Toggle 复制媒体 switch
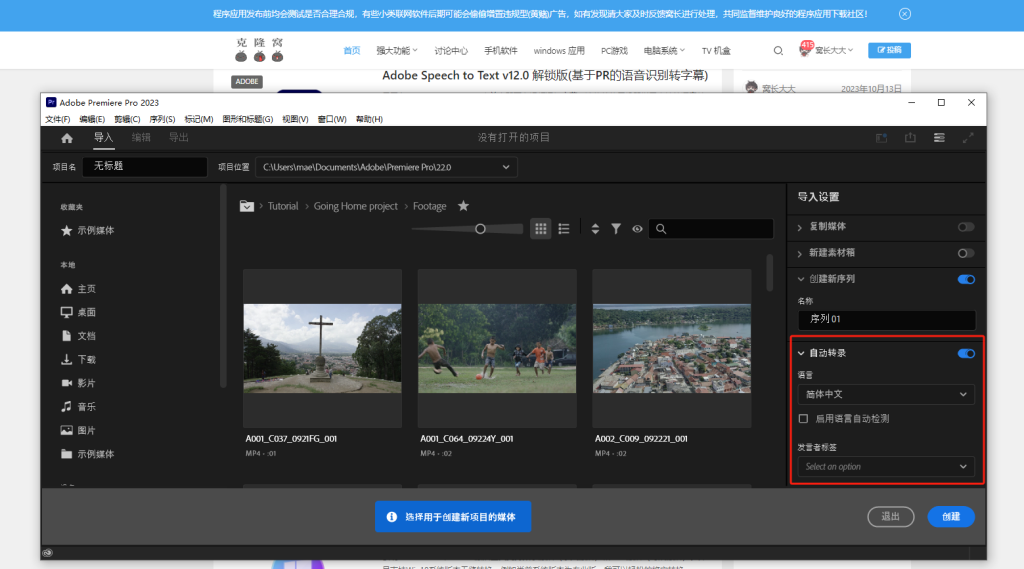 point(966,227)
